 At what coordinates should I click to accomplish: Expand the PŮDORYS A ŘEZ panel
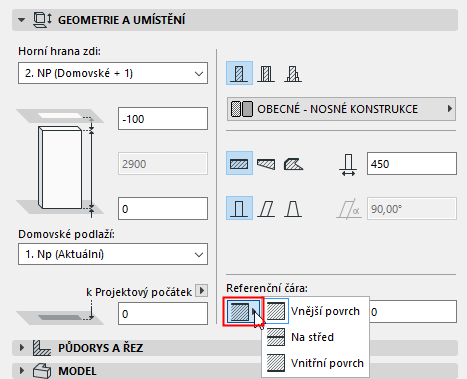pyautogui.click(x=22, y=348)
